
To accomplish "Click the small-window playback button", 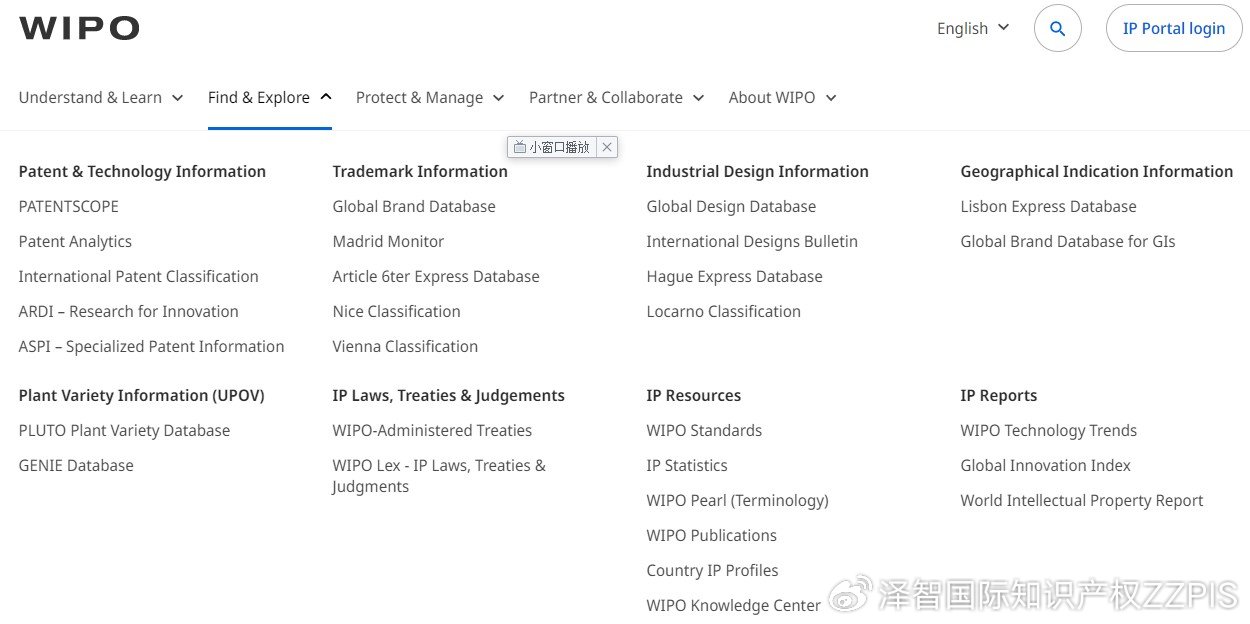I will pyautogui.click(x=552, y=147).
